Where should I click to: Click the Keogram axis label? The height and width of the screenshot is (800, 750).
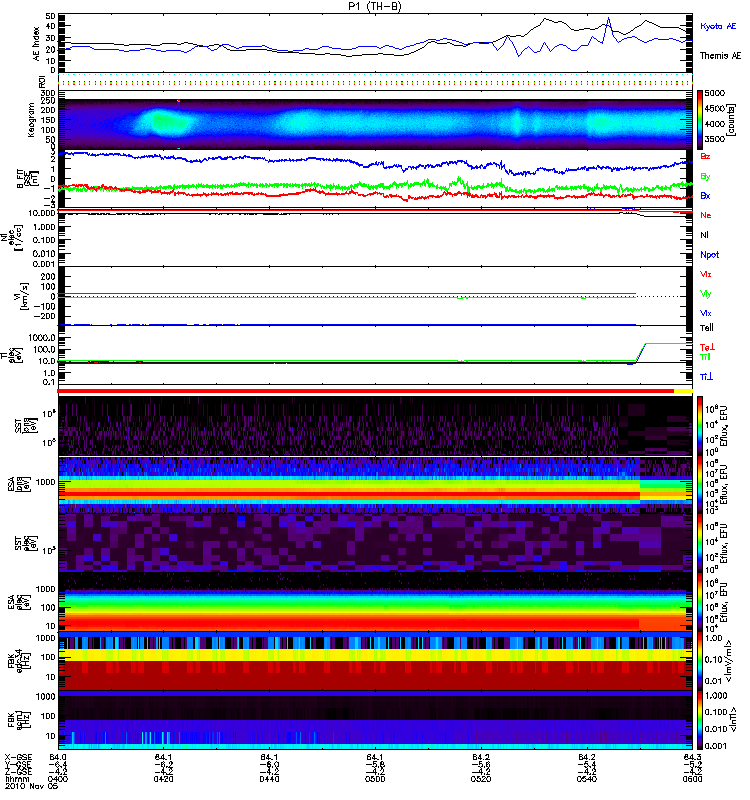point(31,120)
